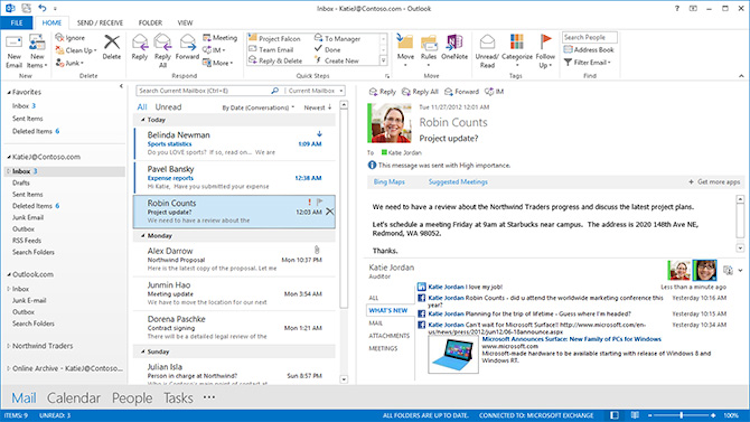Screen dimensions: 750x422
Task: Switch to the FOLDER ribbon tab
Action: click(150, 22)
